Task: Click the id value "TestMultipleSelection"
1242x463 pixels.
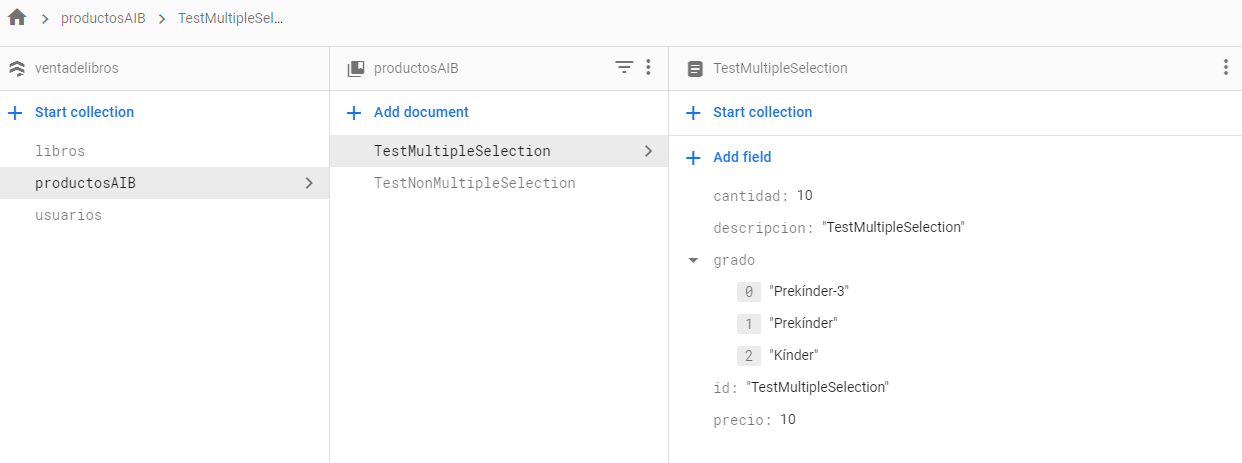Action: 817,387
